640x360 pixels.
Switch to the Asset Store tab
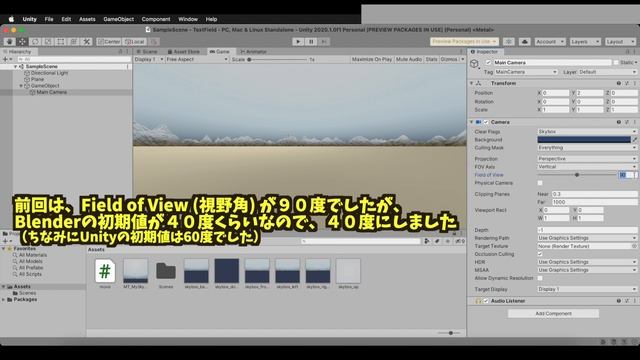183,52
